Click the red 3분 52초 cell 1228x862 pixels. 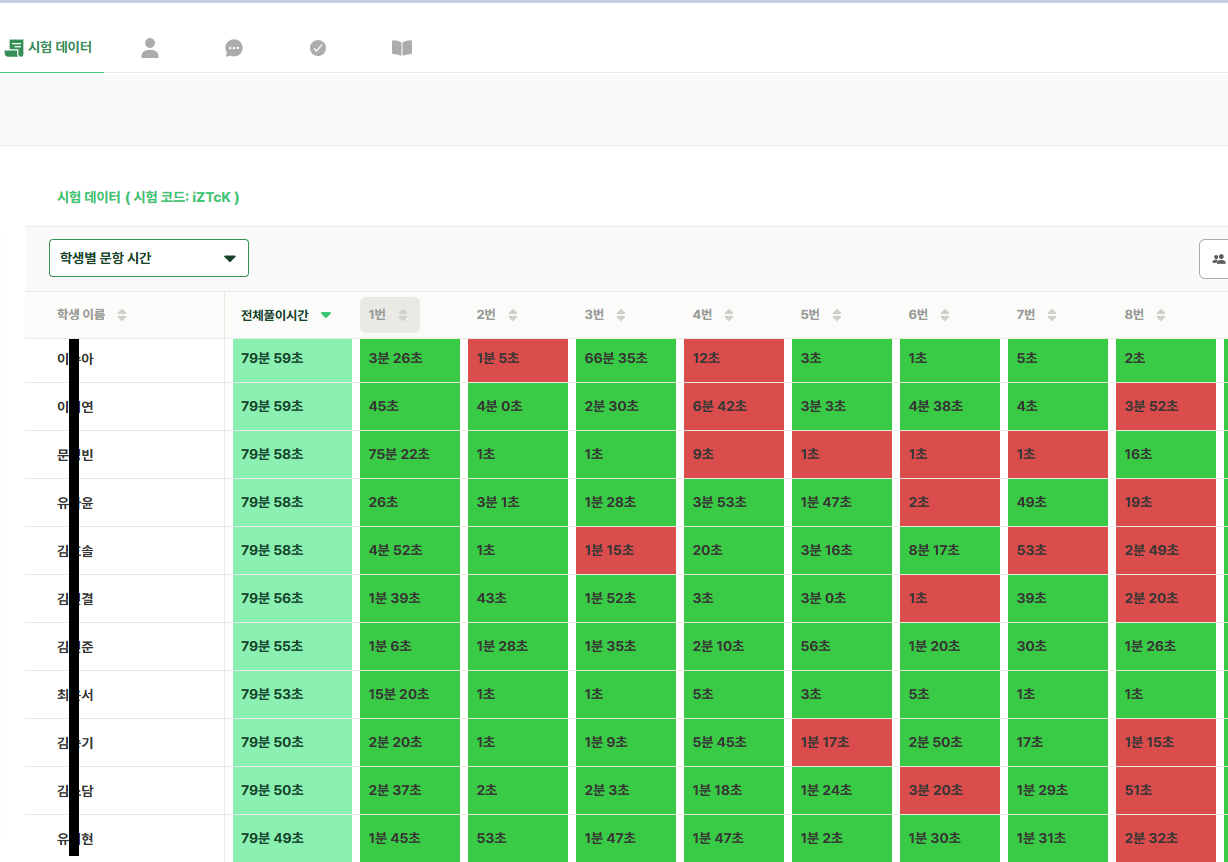click(x=1166, y=406)
